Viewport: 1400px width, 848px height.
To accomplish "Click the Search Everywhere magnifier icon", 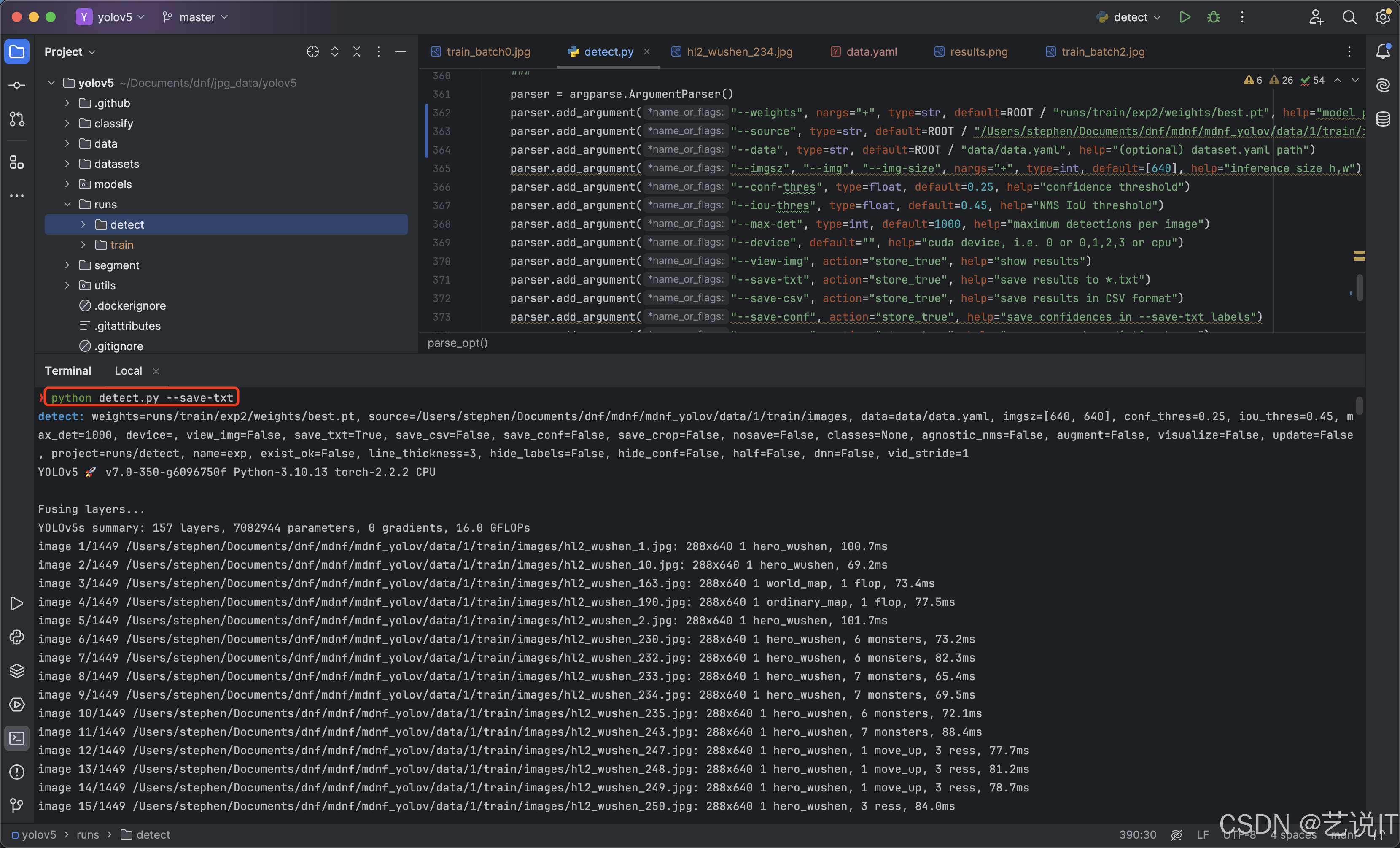I will pos(1349,17).
